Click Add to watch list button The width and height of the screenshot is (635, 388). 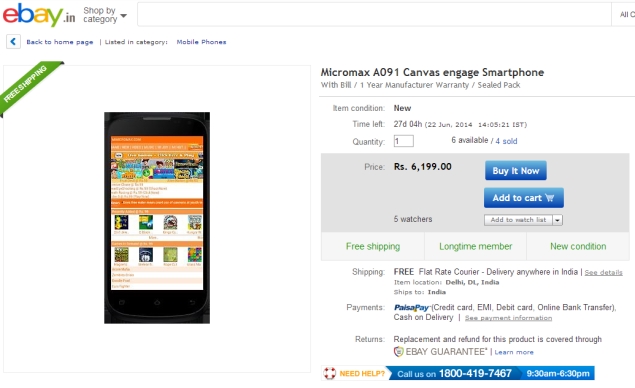[x=518, y=220]
